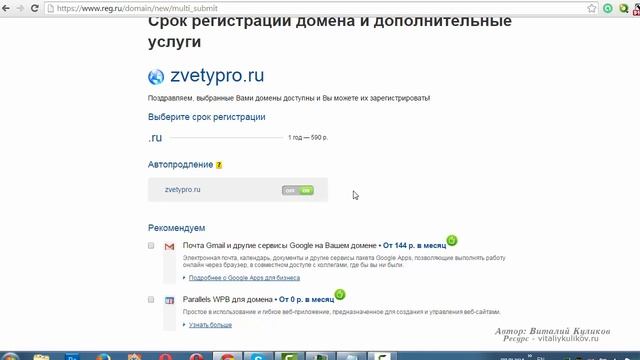The image size is (640, 360).
Task: Click the .ru zone label
Action: [155, 138]
